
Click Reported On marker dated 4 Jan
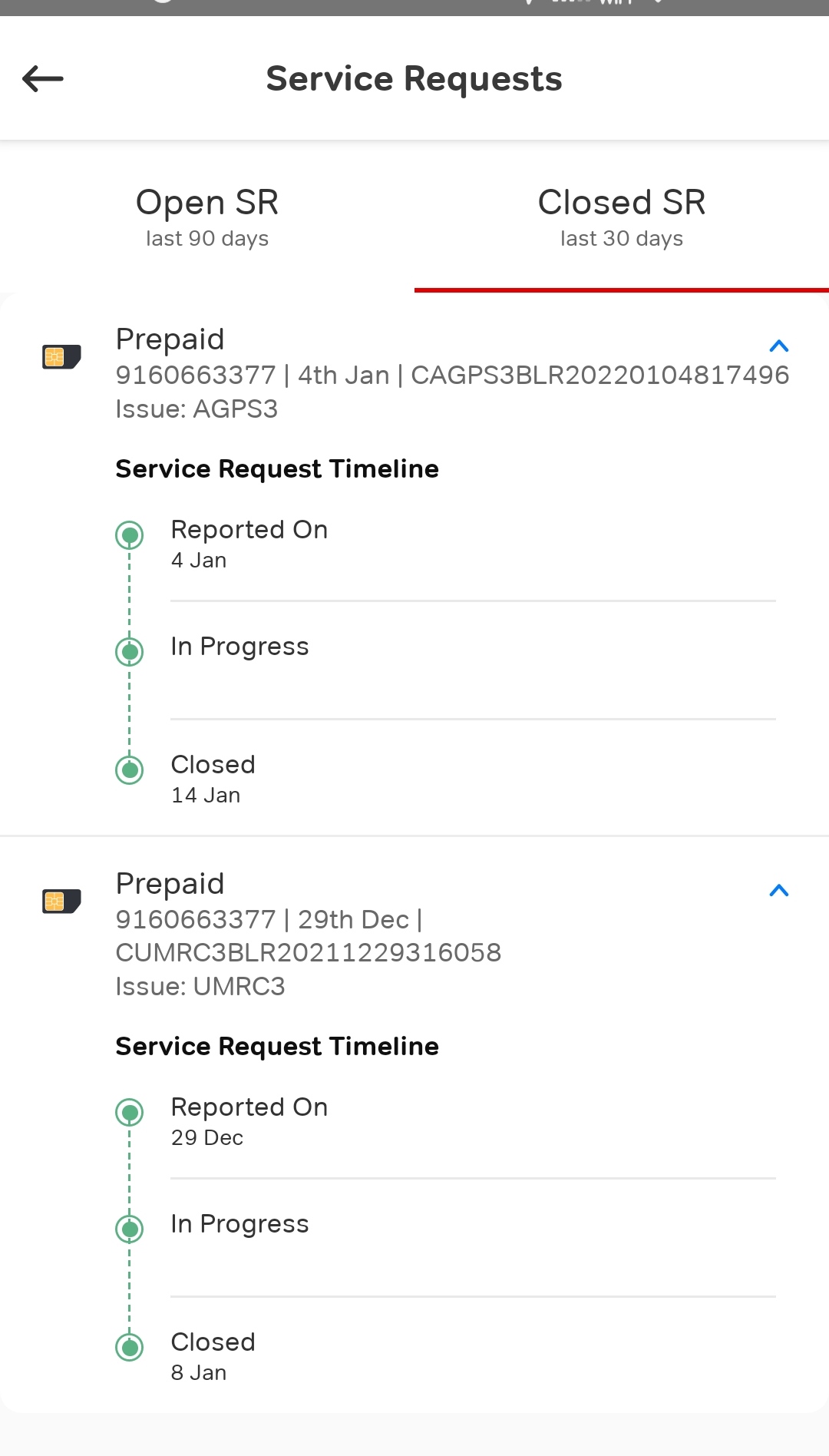(129, 534)
